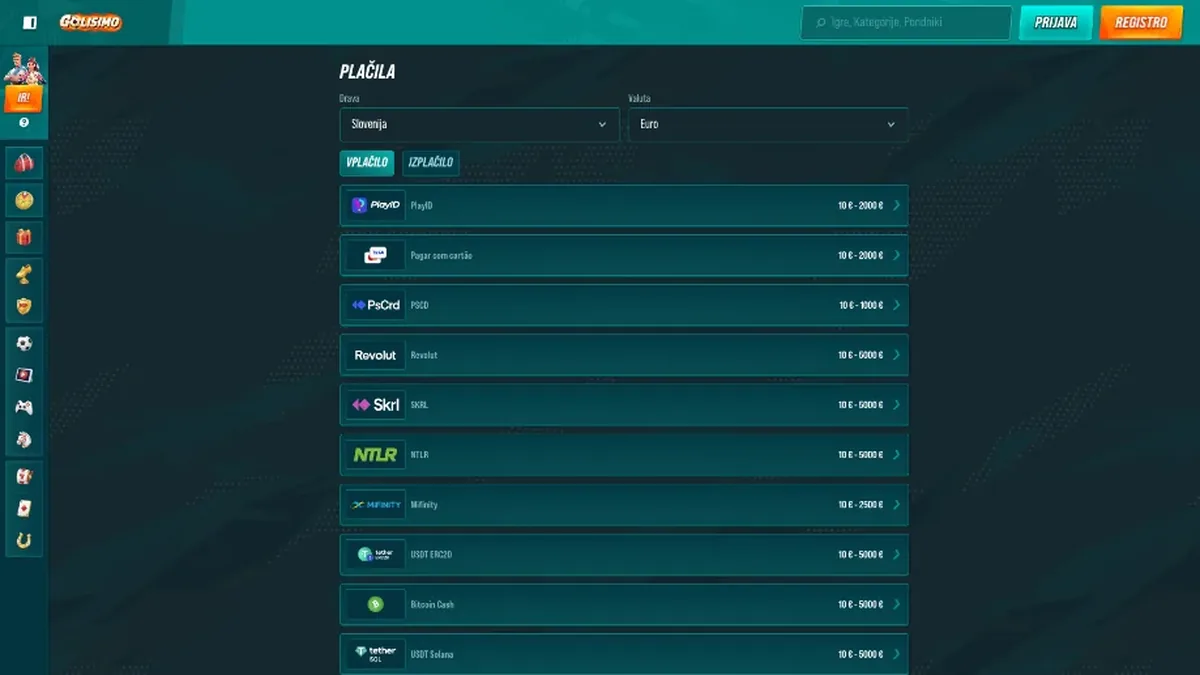
Task: Click the 'PLAČILA' page heading
Action: [368, 72]
